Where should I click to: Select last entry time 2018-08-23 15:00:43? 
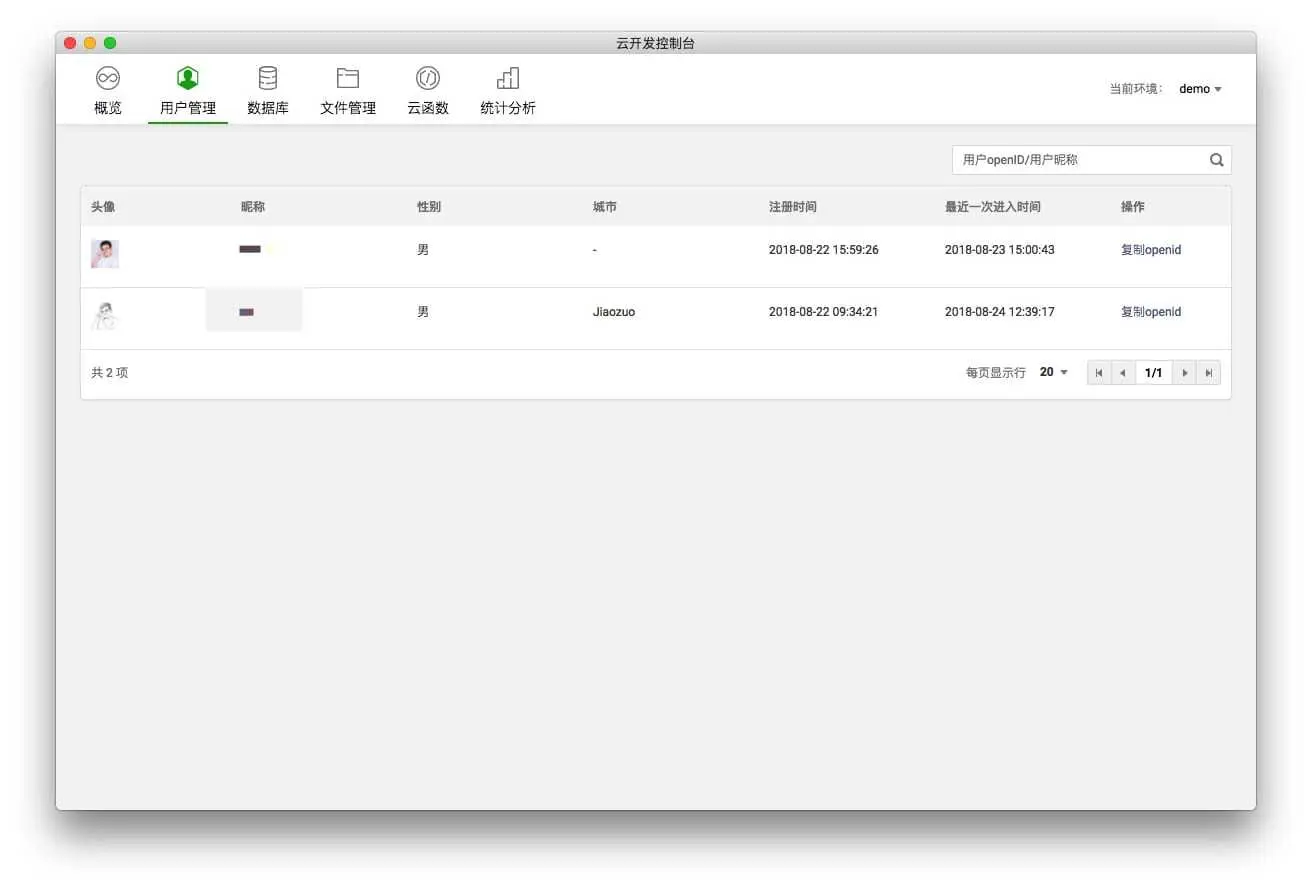point(1000,250)
